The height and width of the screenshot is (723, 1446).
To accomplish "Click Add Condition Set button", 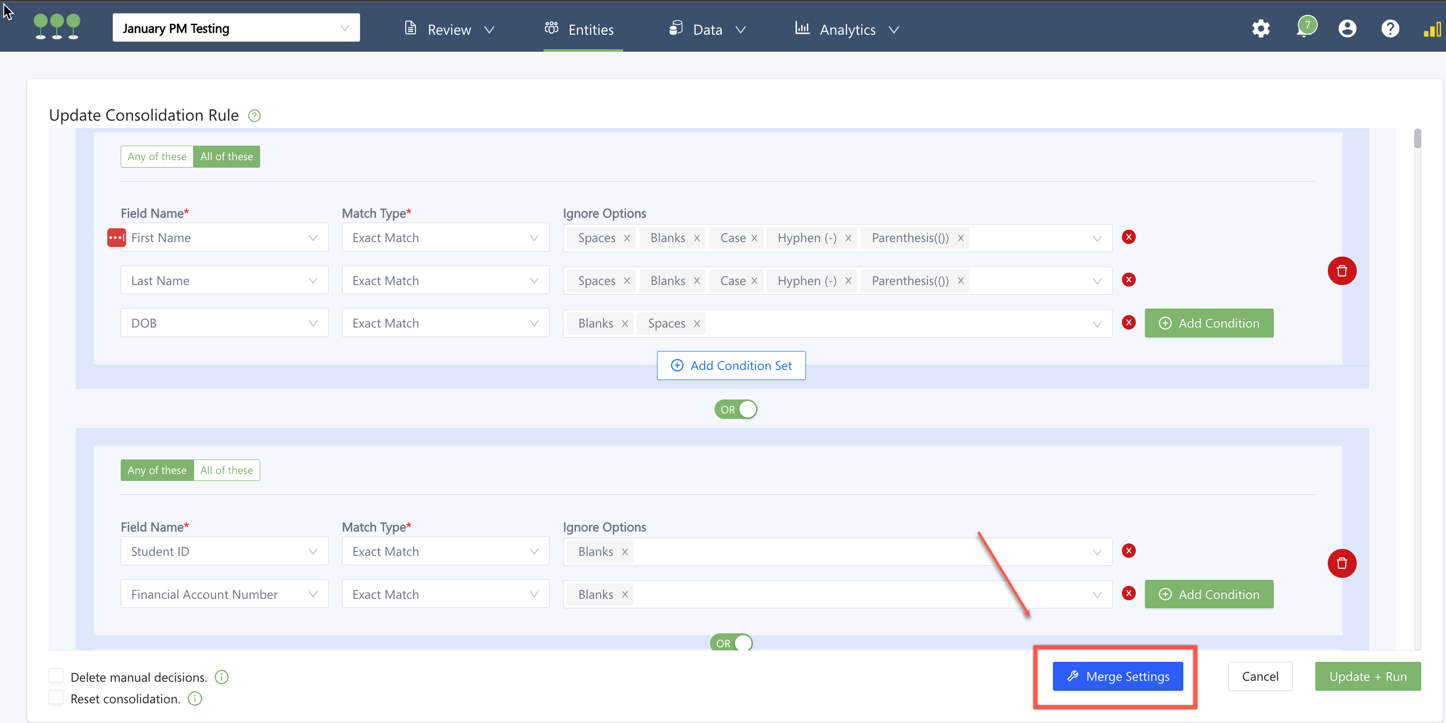I will pos(731,366).
